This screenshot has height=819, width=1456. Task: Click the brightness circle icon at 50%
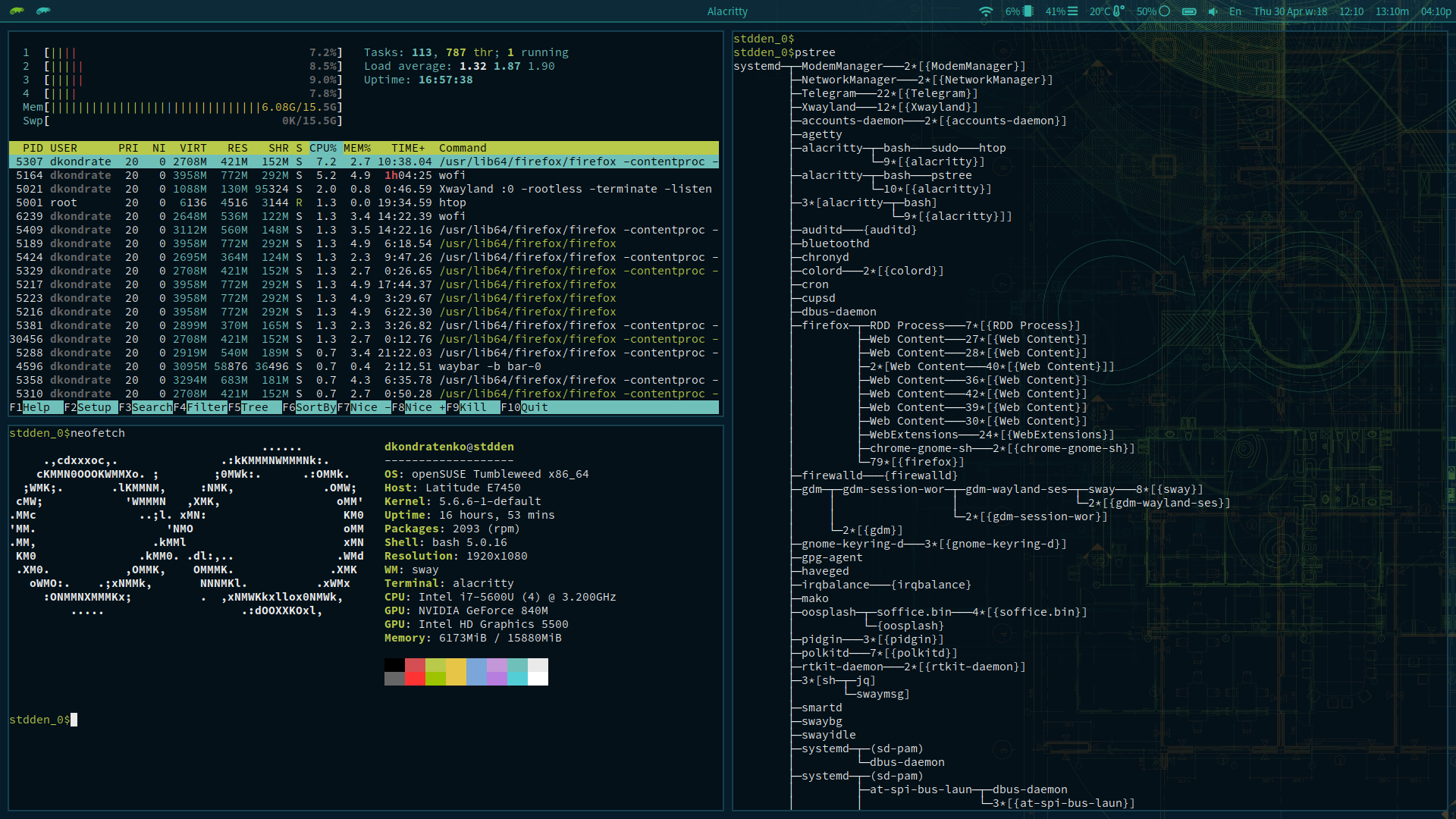pyautogui.click(x=1165, y=11)
